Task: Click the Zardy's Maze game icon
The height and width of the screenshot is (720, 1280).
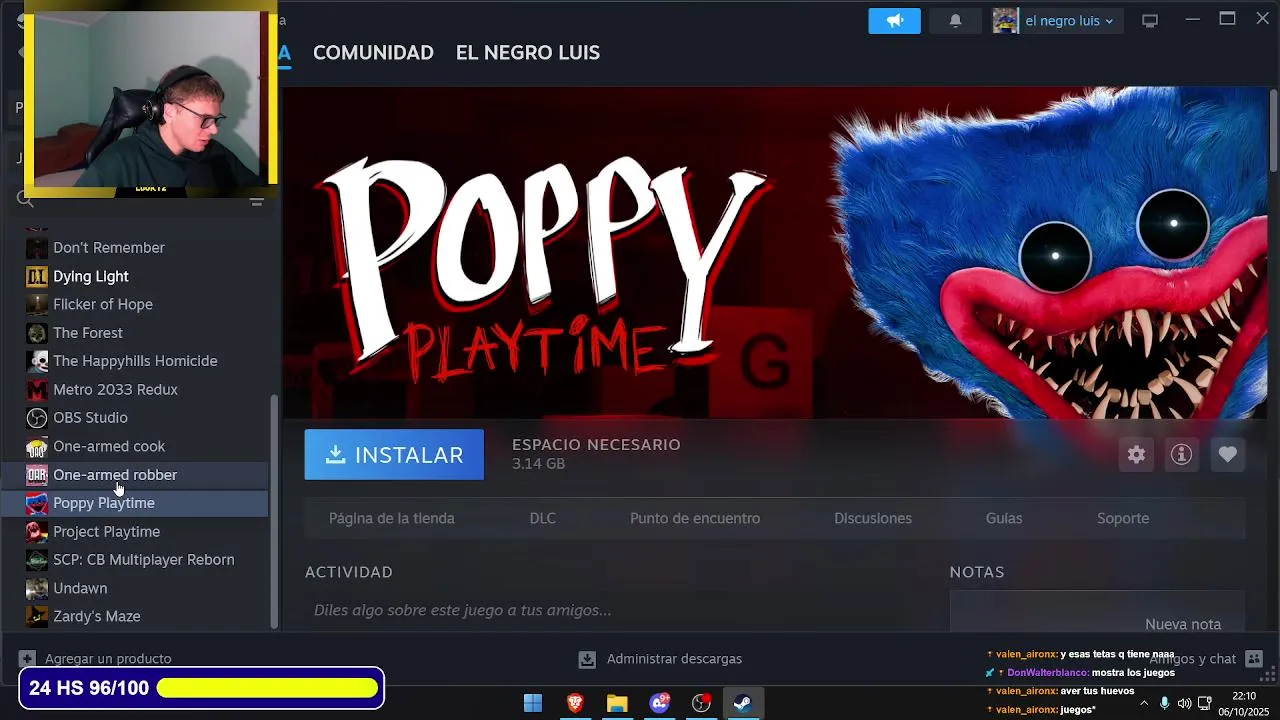Action: point(37,617)
